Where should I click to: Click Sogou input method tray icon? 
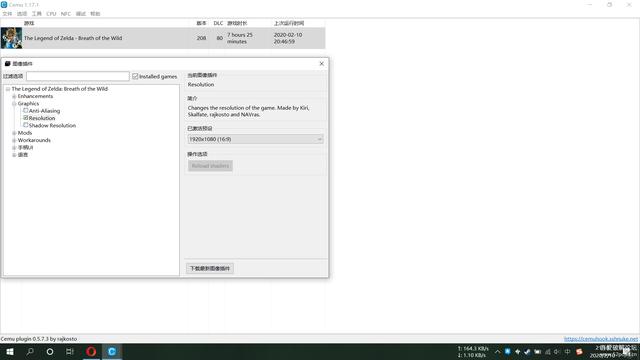point(579,351)
